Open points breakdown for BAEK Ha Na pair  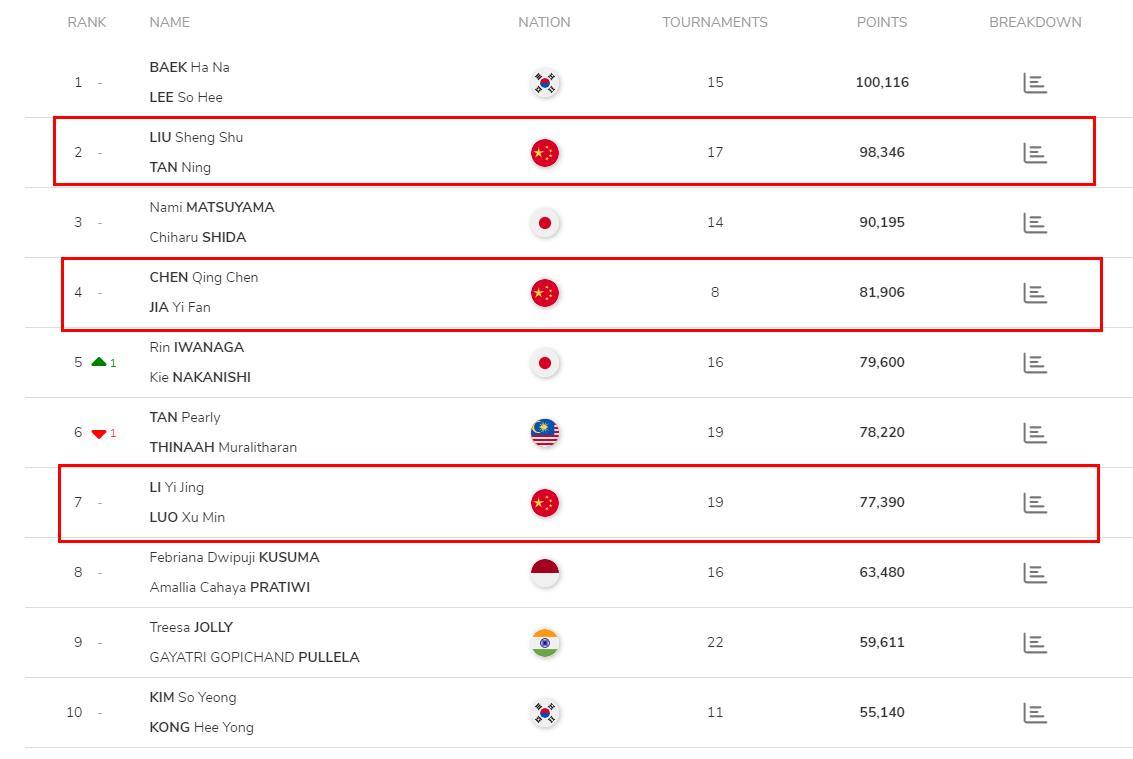[x=1035, y=83]
